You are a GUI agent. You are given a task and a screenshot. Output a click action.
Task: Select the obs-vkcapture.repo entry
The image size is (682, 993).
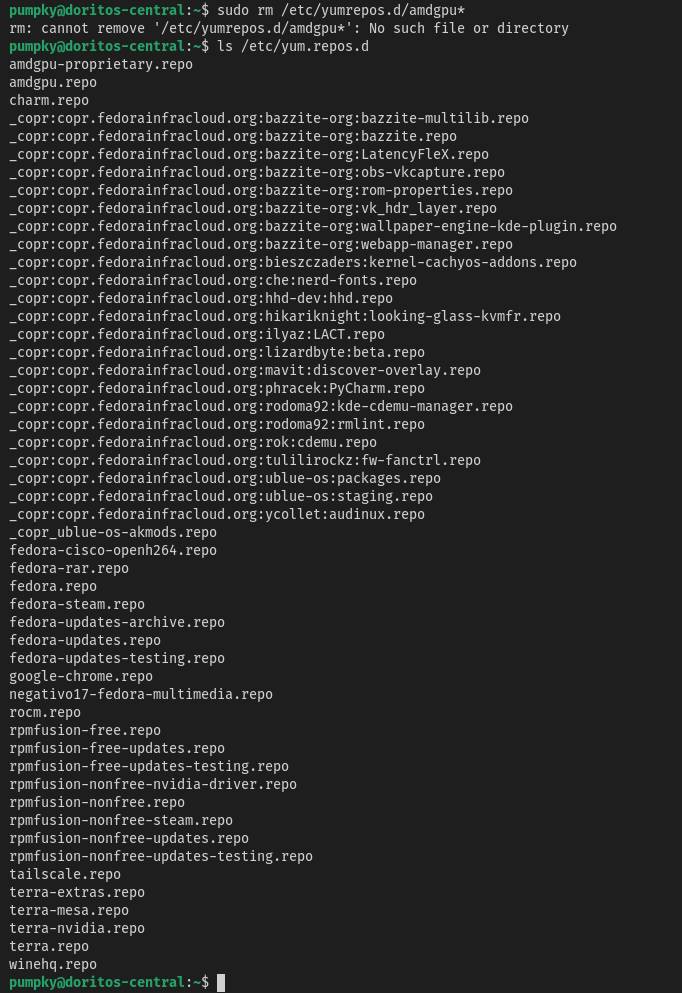[x=256, y=172]
